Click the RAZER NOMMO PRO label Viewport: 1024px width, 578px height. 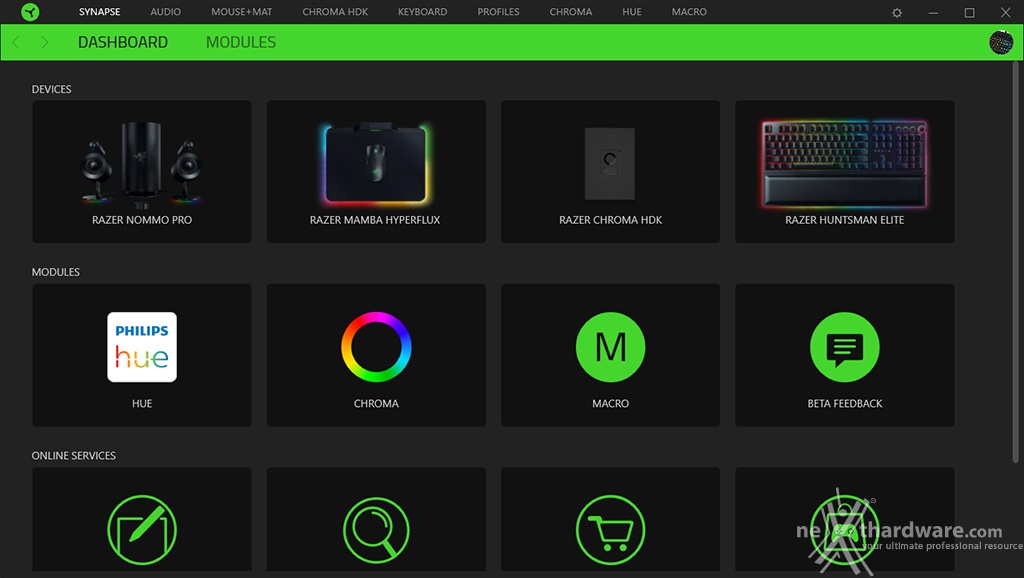tap(142, 220)
